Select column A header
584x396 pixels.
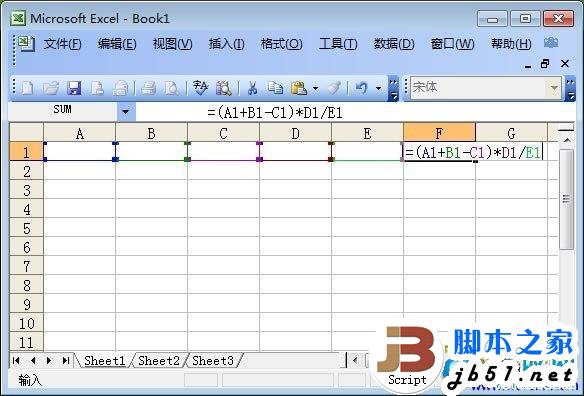click(79, 133)
